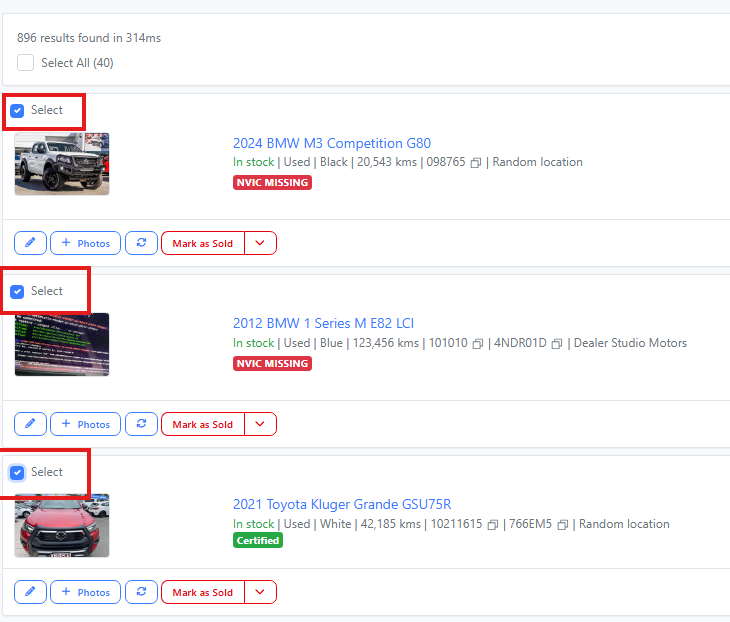This screenshot has width=730, height=622.
Task: Uncheck Select for 2021 Toyota Kluger Grande
Action: pos(18,473)
